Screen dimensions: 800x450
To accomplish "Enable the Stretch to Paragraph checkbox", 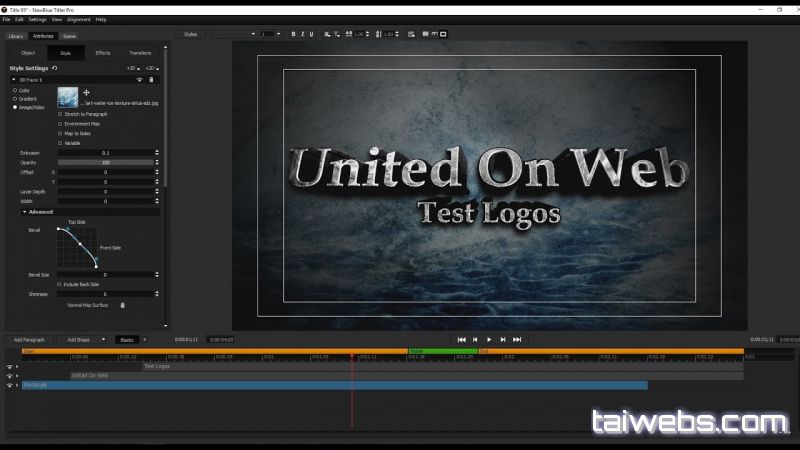I will coord(60,114).
